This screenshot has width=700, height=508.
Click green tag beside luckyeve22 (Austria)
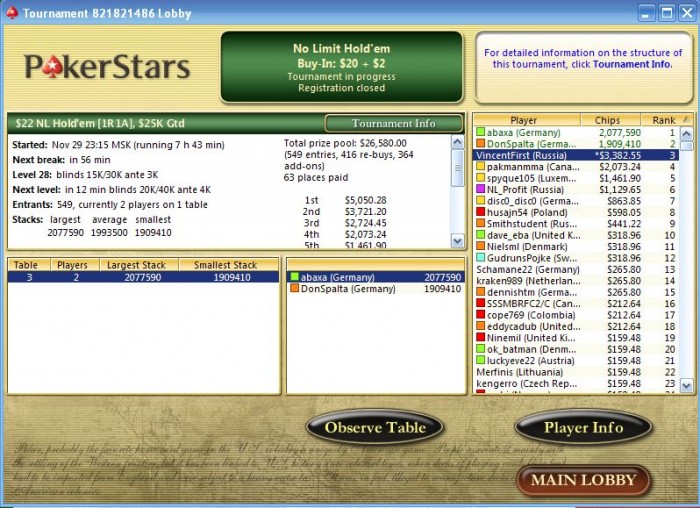pyautogui.click(x=481, y=360)
